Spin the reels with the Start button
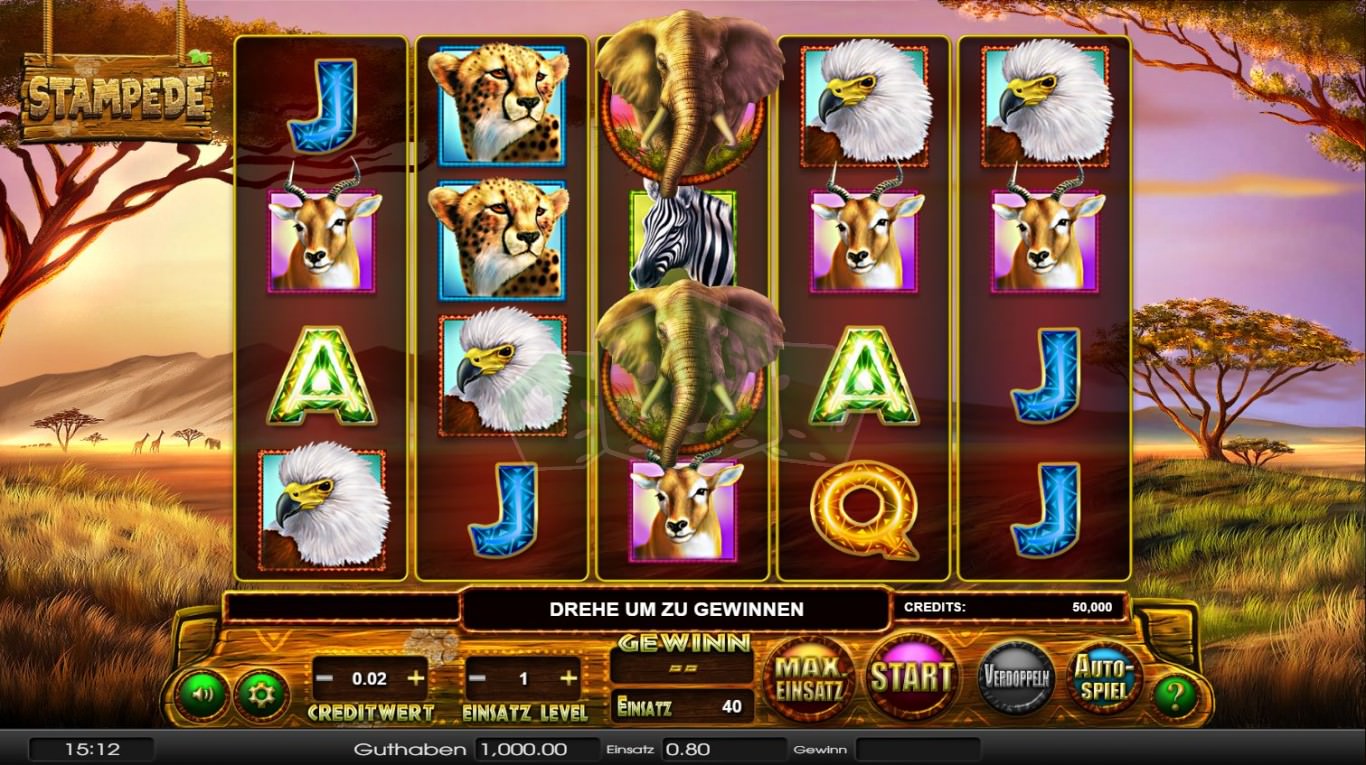The width and height of the screenshot is (1366, 765). coord(910,677)
